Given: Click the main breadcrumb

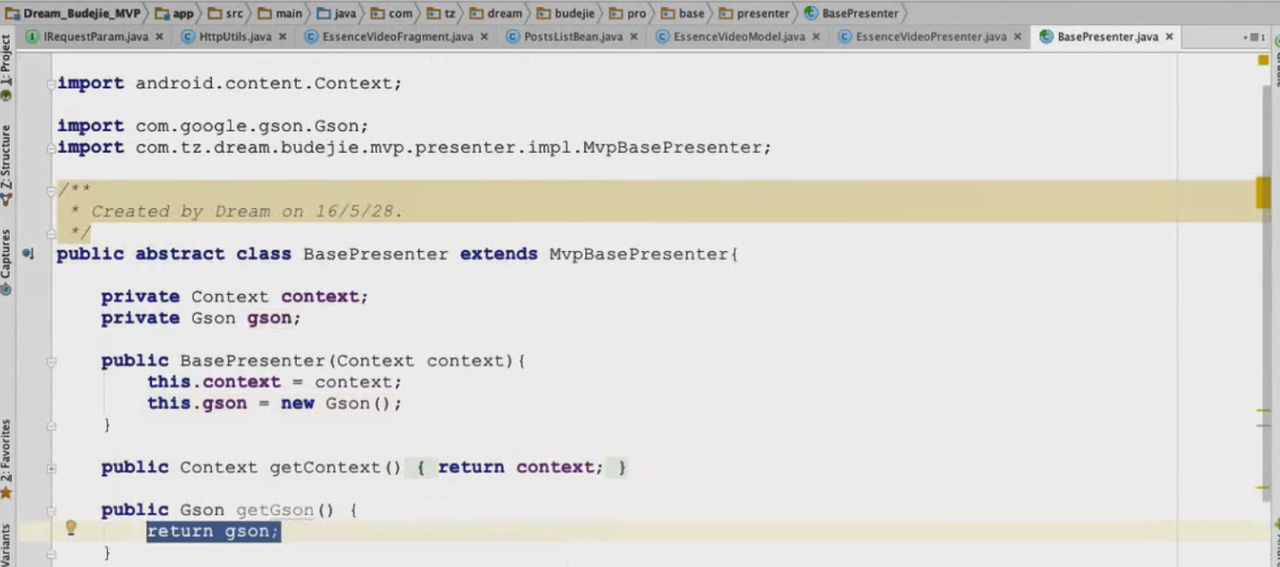Looking at the screenshot, I should click(280, 13).
